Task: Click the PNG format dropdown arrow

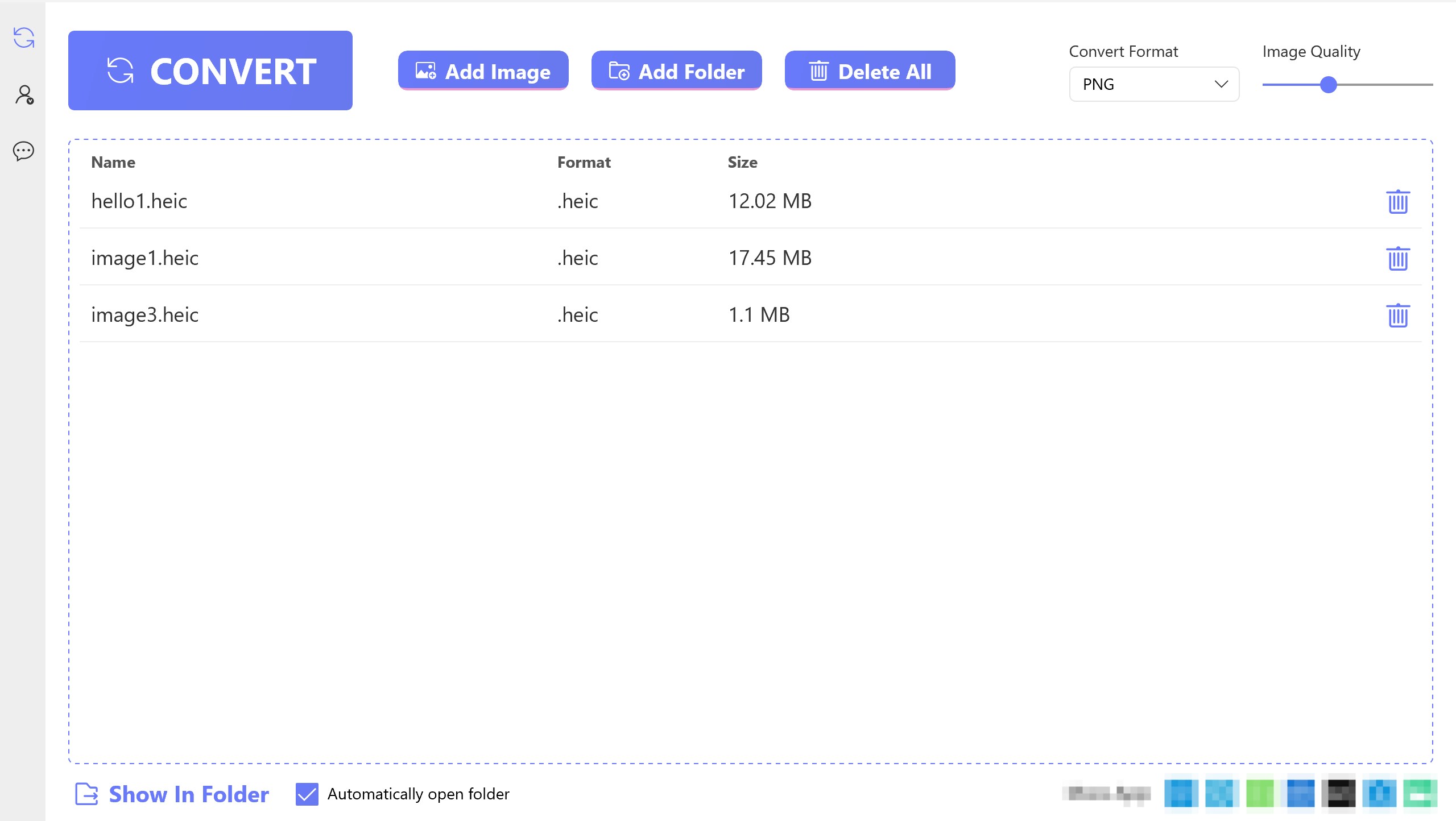Action: tap(1221, 84)
